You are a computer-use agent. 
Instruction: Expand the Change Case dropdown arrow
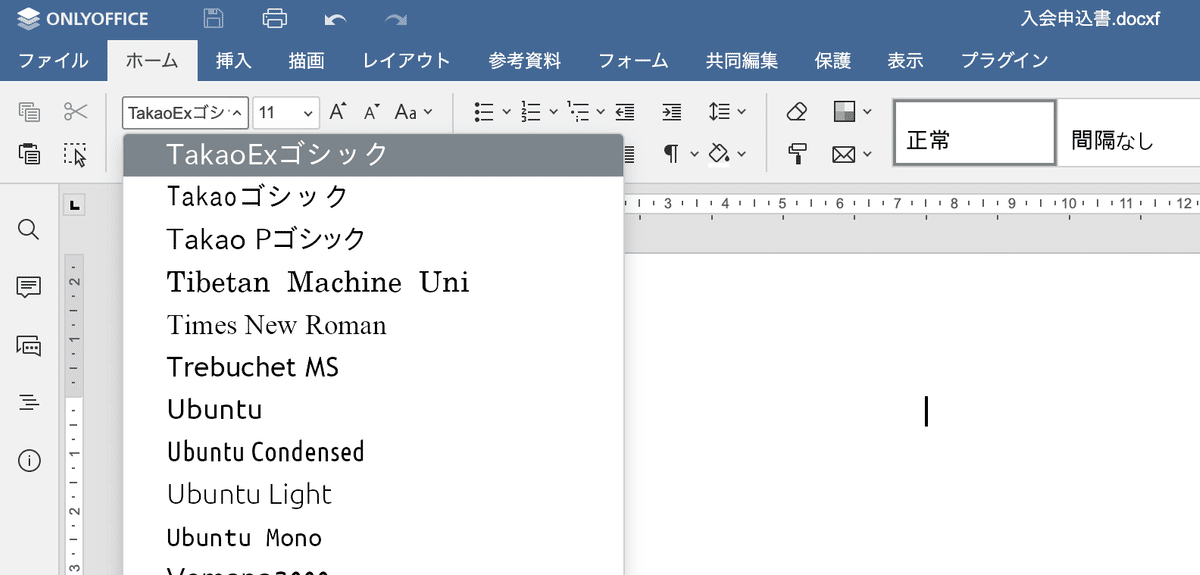pos(428,112)
